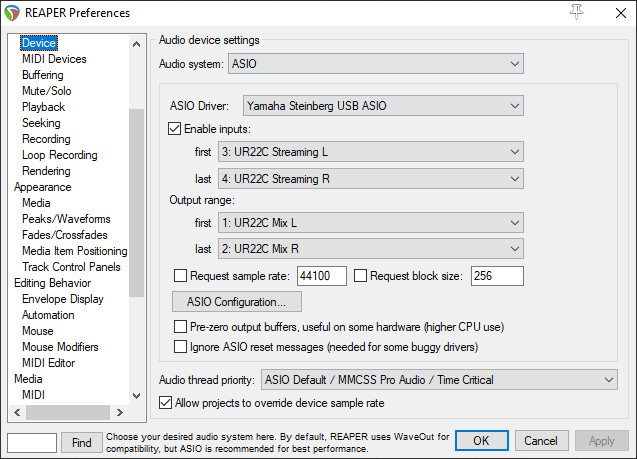This screenshot has height=459, width=637.
Task: Open Automation preferences page
Action: (48, 315)
